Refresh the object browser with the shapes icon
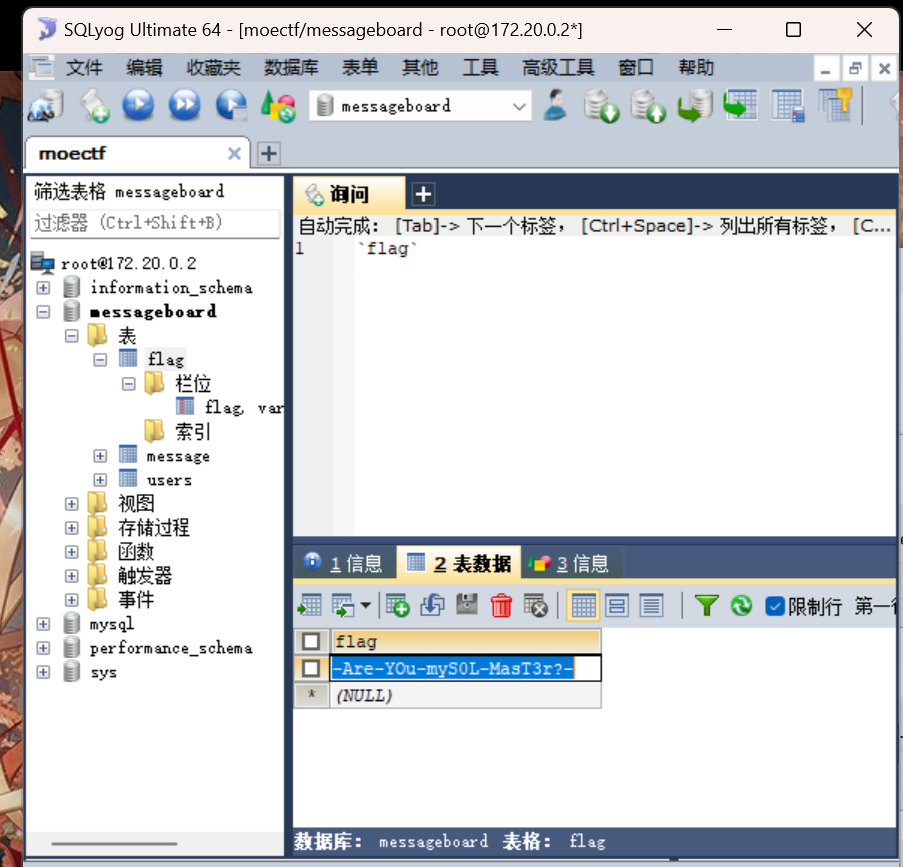Image resolution: width=903 pixels, height=867 pixels. (x=278, y=106)
